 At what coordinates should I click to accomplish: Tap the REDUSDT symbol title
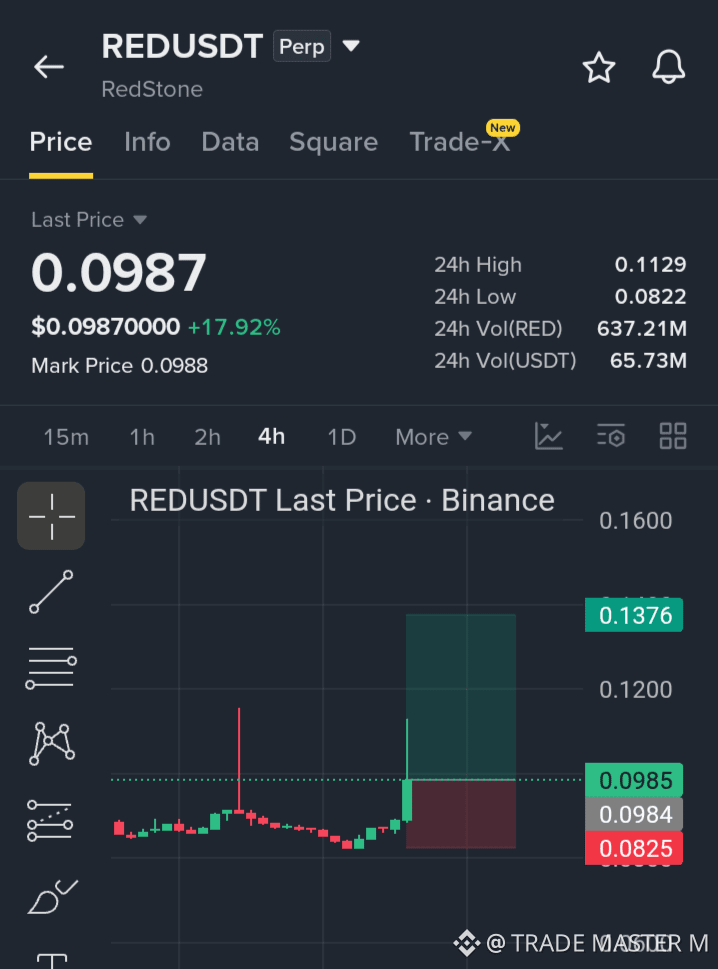[x=182, y=46]
